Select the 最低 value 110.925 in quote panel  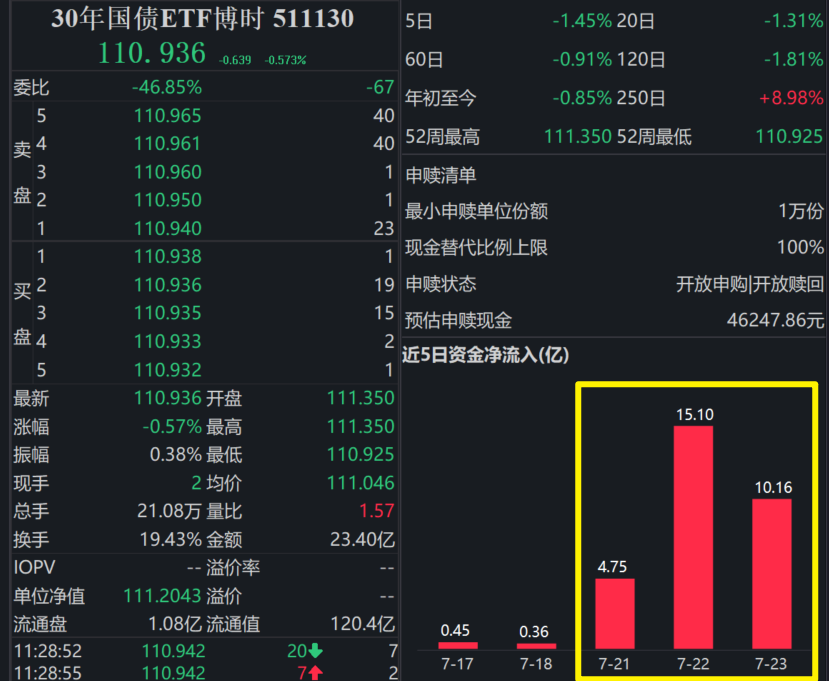pyautogui.click(x=361, y=455)
